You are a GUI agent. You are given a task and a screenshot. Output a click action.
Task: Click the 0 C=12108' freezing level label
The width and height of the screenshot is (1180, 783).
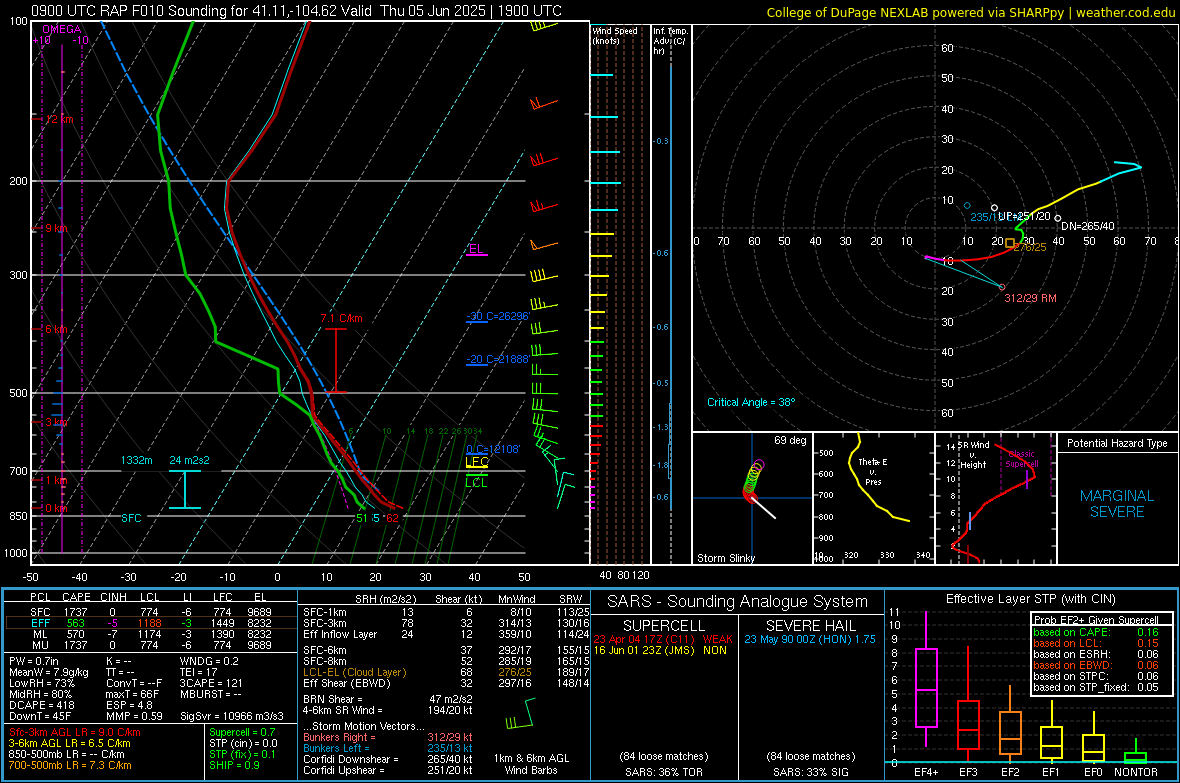(493, 449)
